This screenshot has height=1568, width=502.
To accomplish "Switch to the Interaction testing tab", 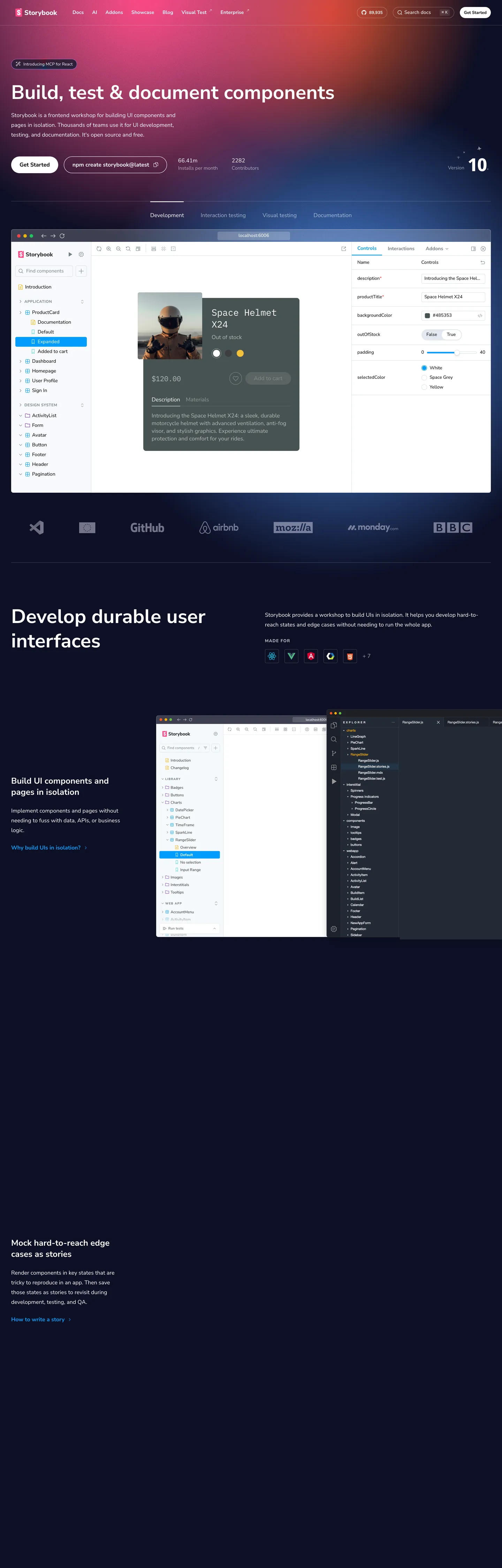I will tap(223, 215).
